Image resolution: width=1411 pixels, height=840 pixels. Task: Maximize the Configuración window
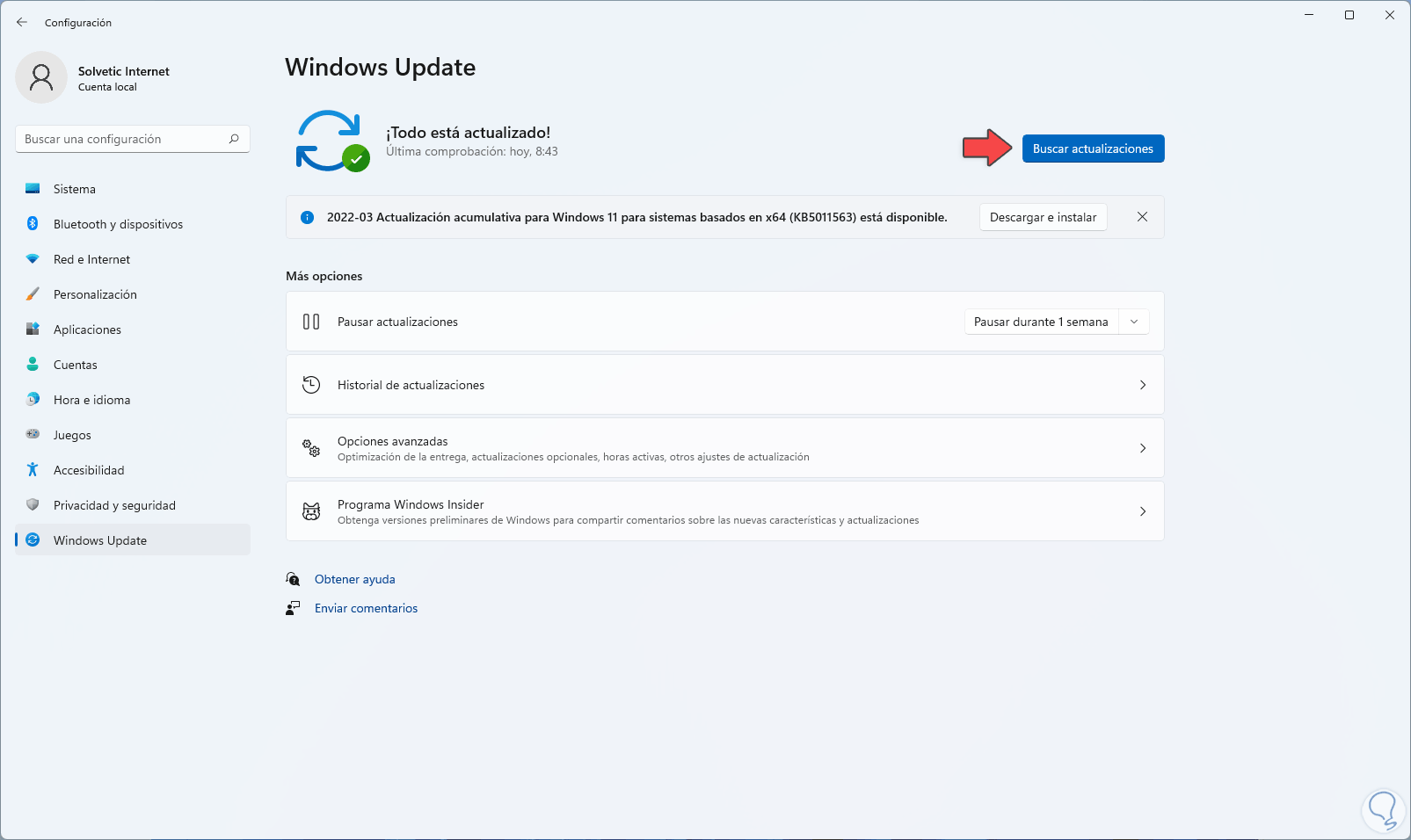(x=1349, y=15)
